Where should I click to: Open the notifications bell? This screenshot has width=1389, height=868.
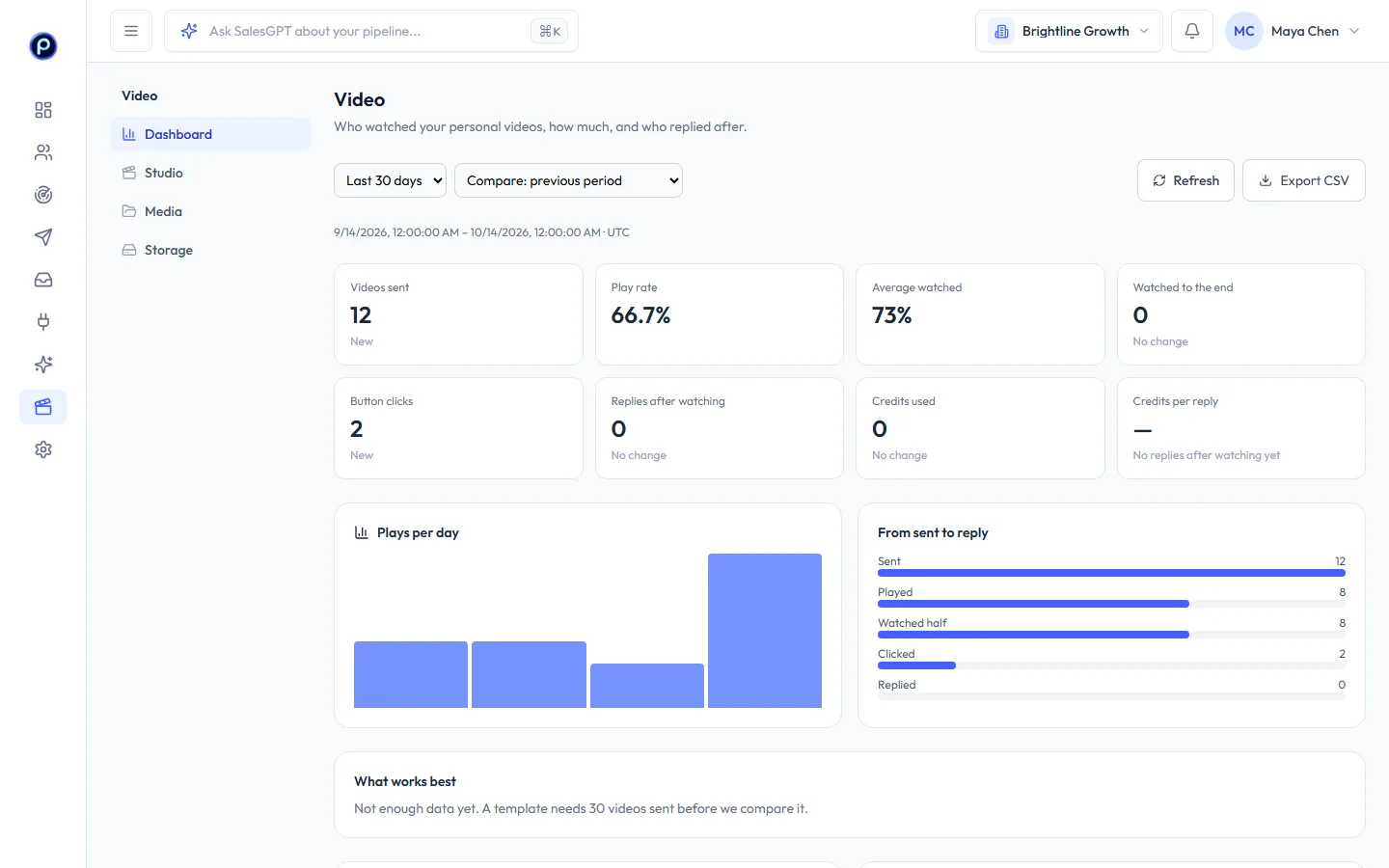[1192, 31]
